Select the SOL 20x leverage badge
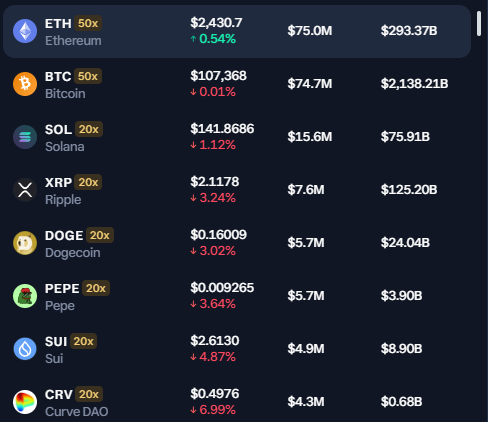The width and height of the screenshot is (488, 422). point(89,129)
